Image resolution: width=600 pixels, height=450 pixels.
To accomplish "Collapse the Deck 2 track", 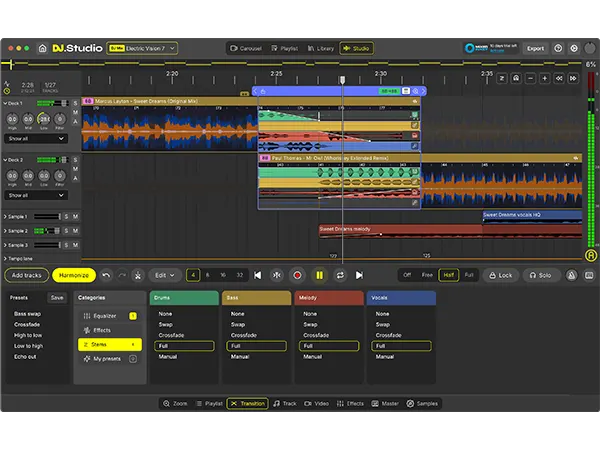I will (x=5, y=160).
